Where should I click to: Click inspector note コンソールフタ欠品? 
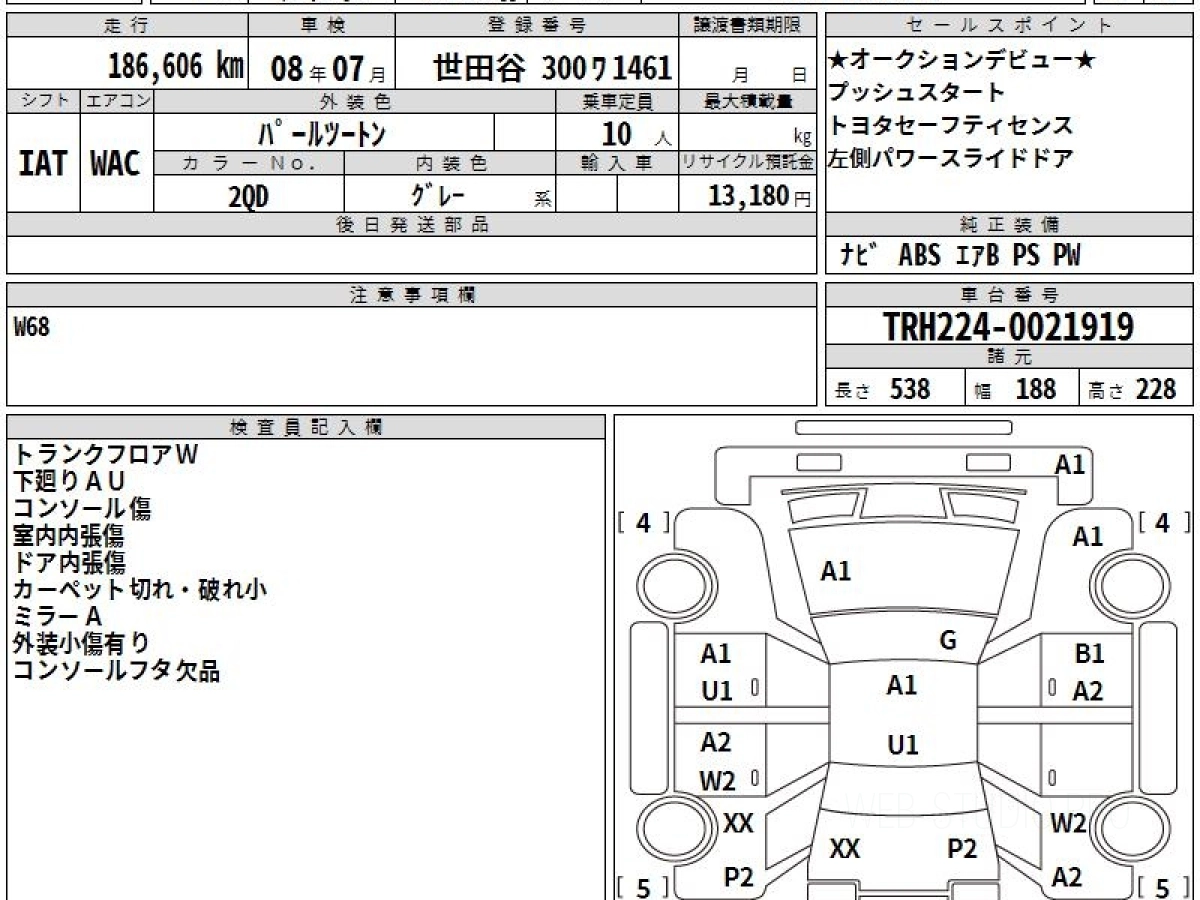[116, 670]
